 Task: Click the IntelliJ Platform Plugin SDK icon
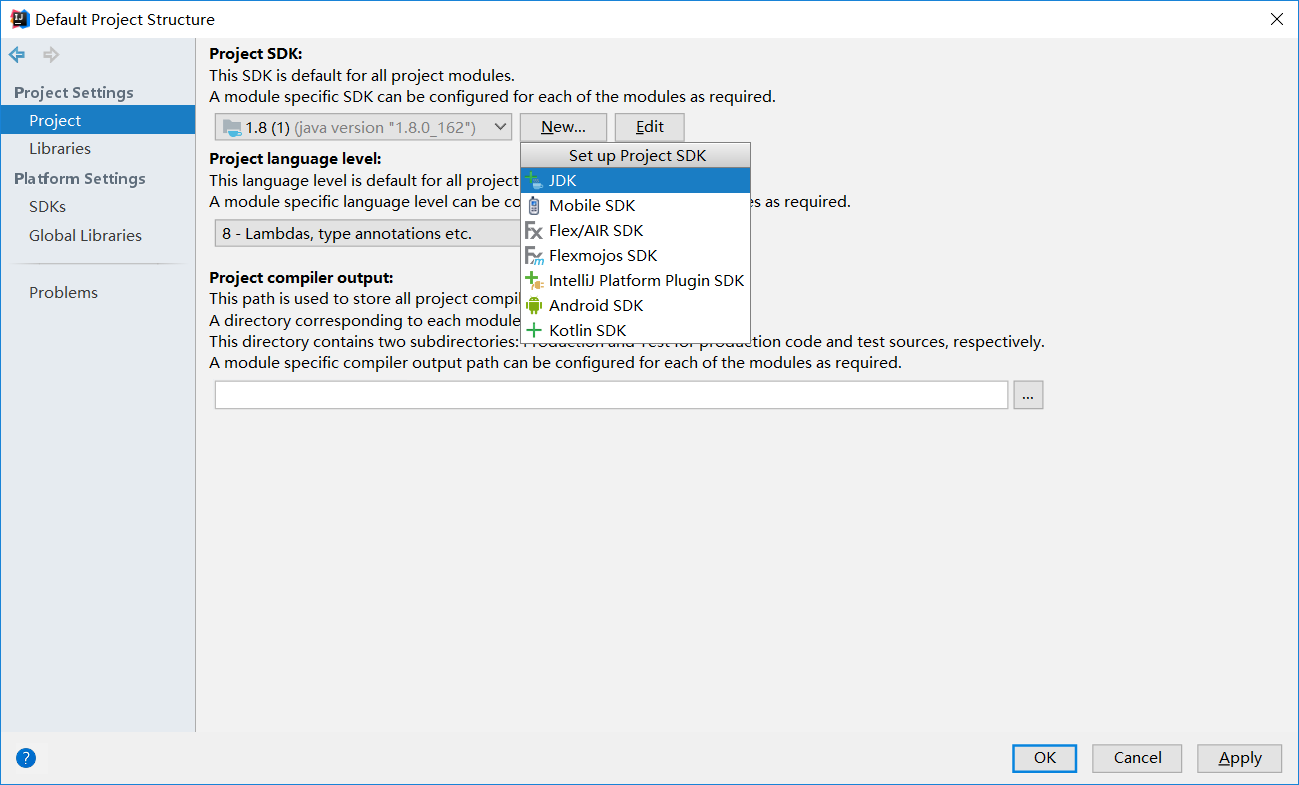tap(534, 281)
